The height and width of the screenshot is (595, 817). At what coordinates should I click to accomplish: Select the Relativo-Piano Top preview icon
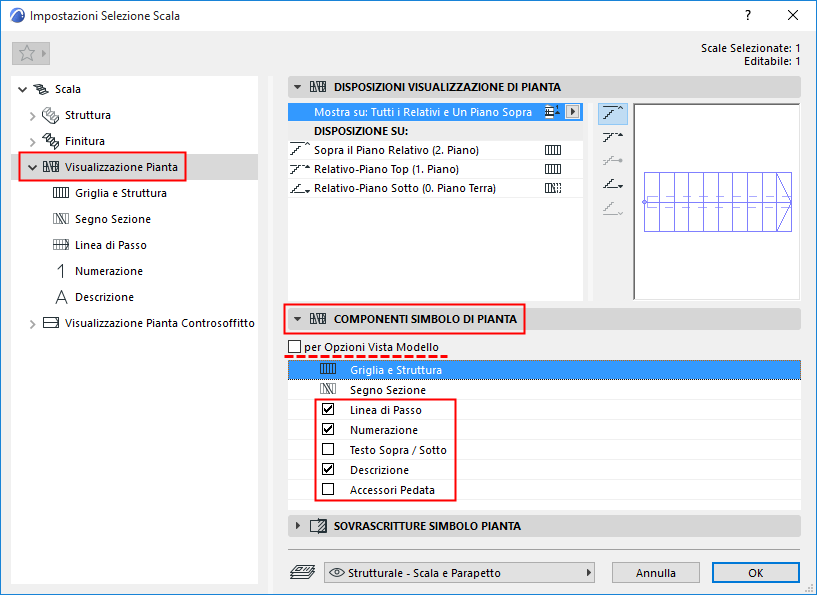[612, 137]
